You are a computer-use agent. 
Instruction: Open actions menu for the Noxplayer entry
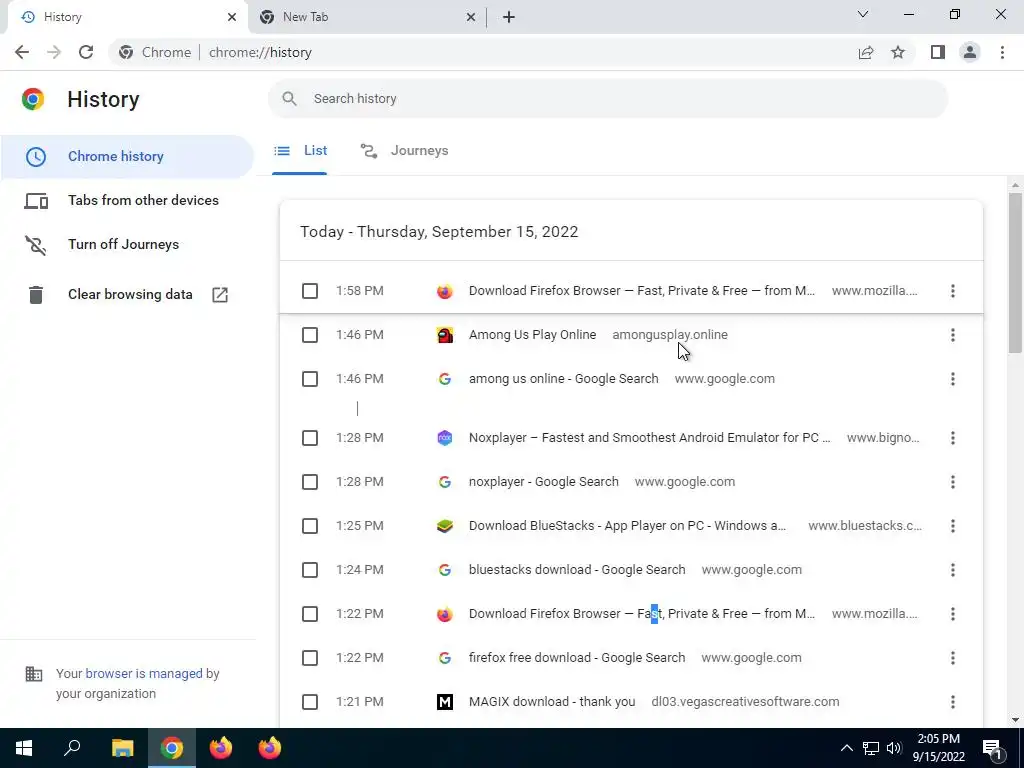click(x=953, y=438)
